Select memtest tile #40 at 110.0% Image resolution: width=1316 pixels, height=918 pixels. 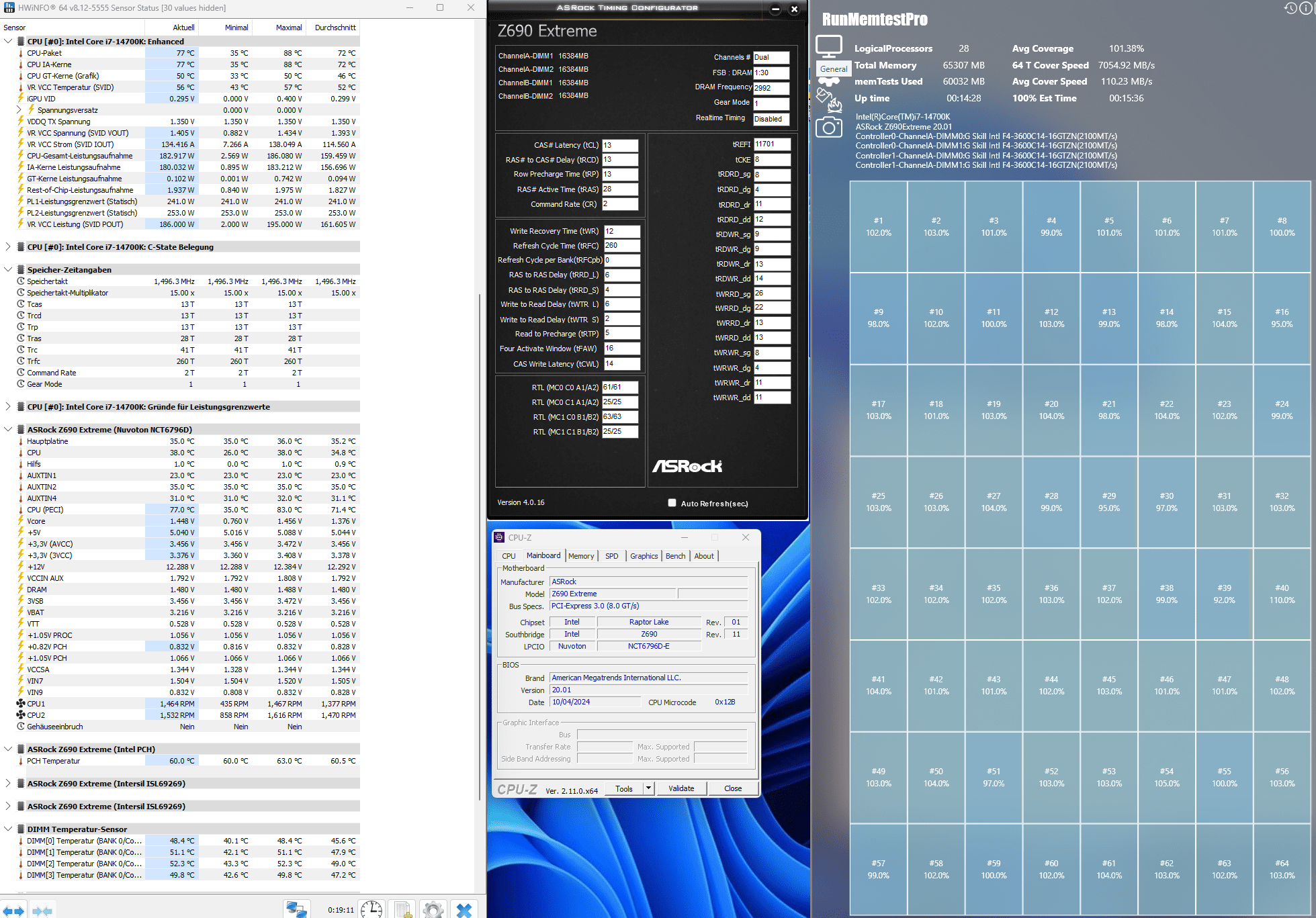coord(1281,594)
